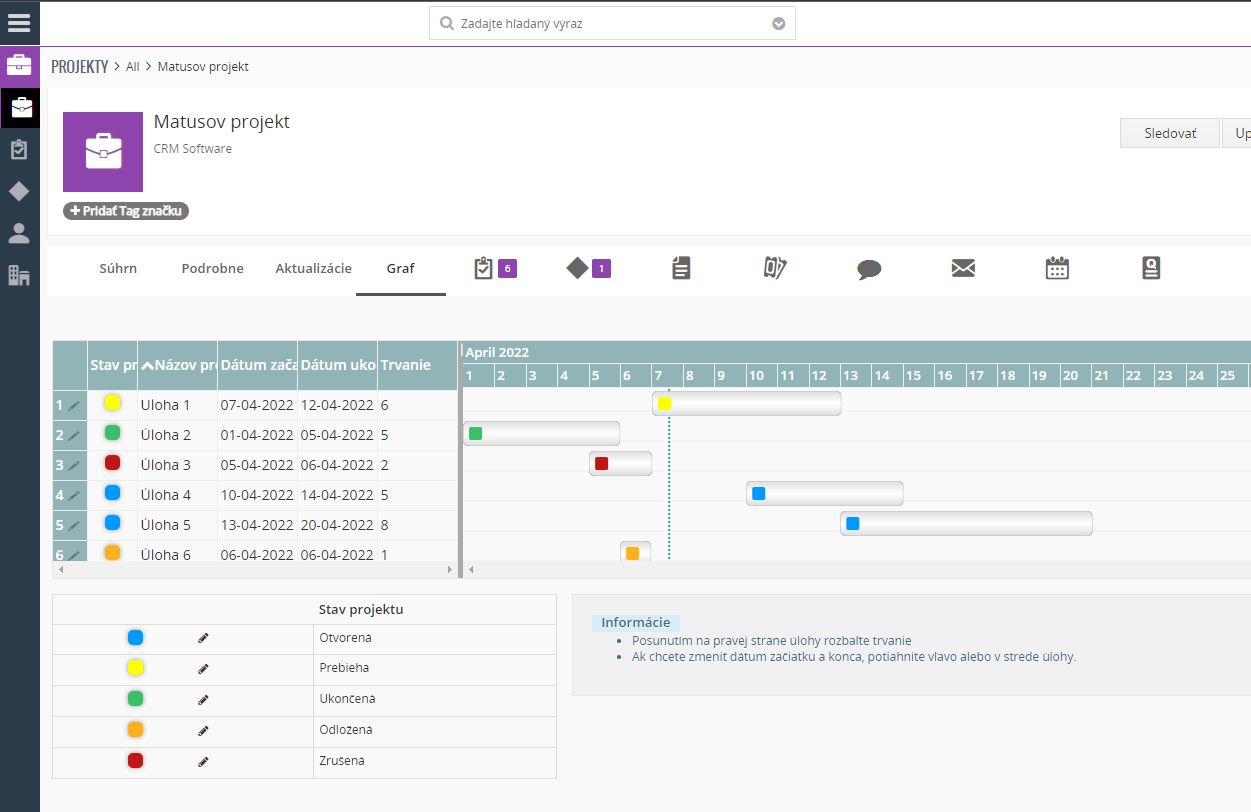
Task: Open the clipboard tasks sidebar icon
Action: [19, 150]
